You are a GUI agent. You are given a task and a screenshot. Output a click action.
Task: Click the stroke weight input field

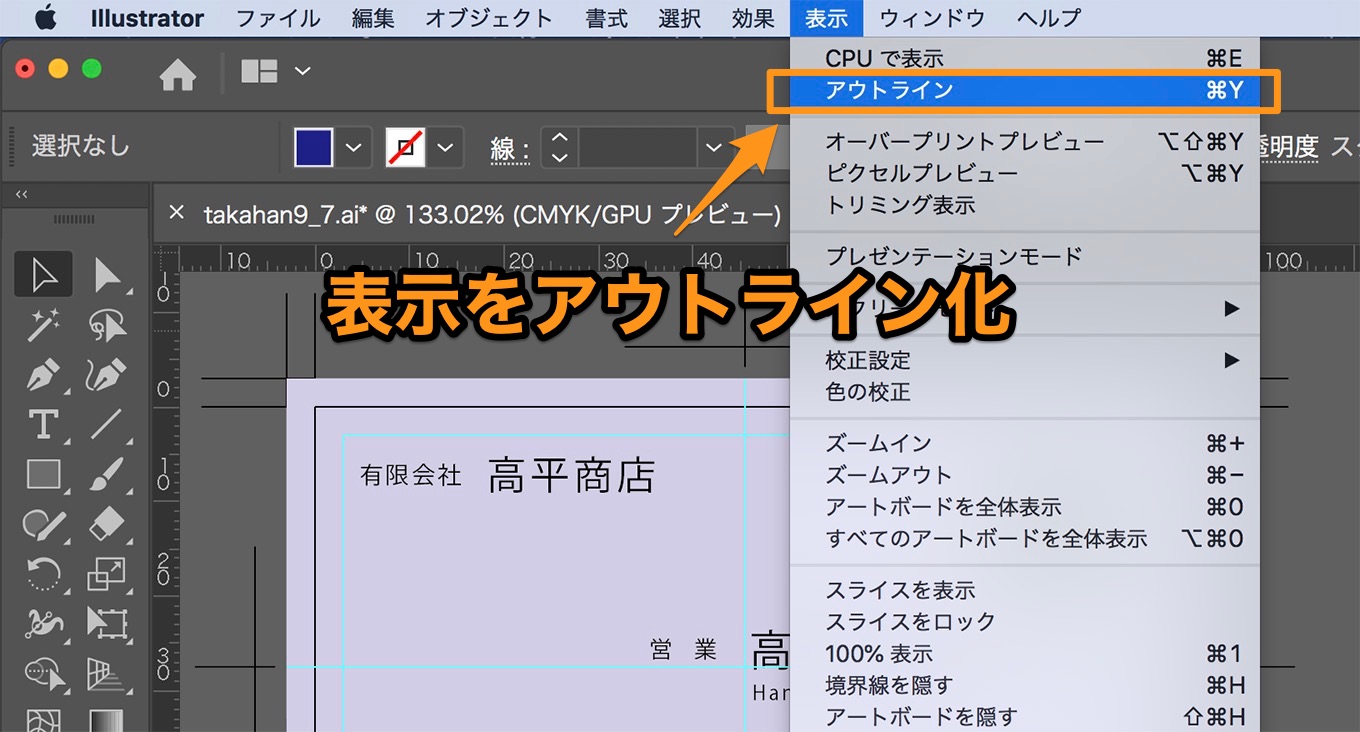(x=638, y=148)
